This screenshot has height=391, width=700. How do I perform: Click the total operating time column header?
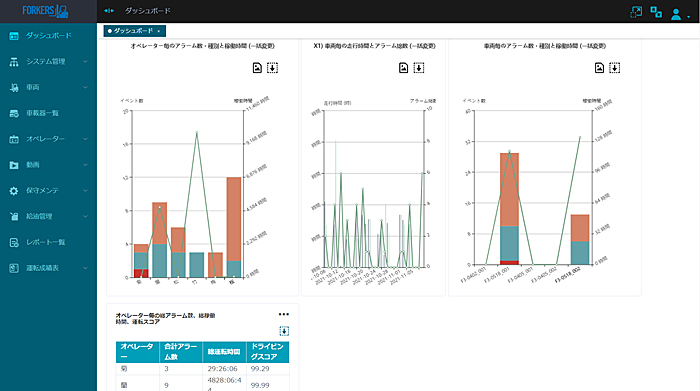click(x=224, y=352)
